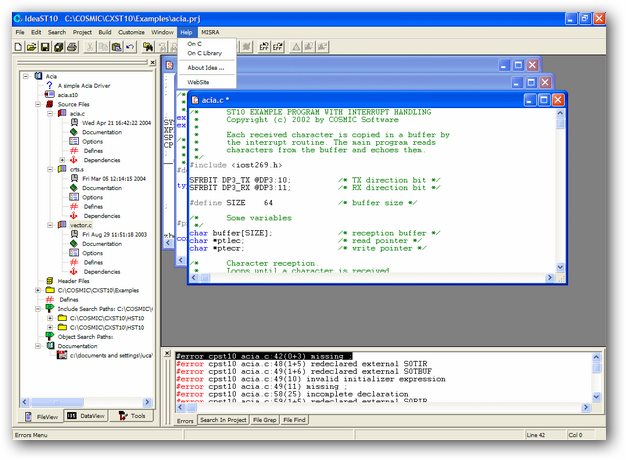Viewport: 626px width, 460px height.
Task: Click the Options icon under crts.s
Action: (x=74, y=196)
